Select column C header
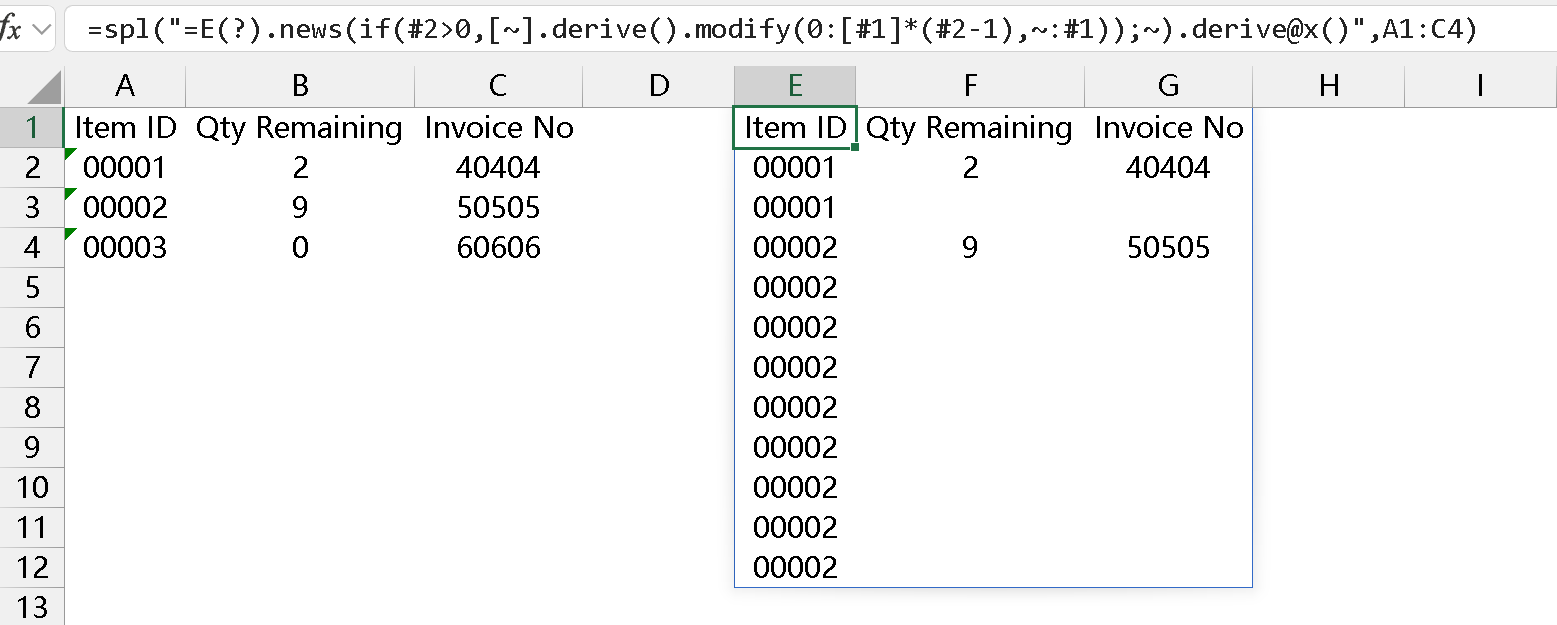 coord(498,86)
